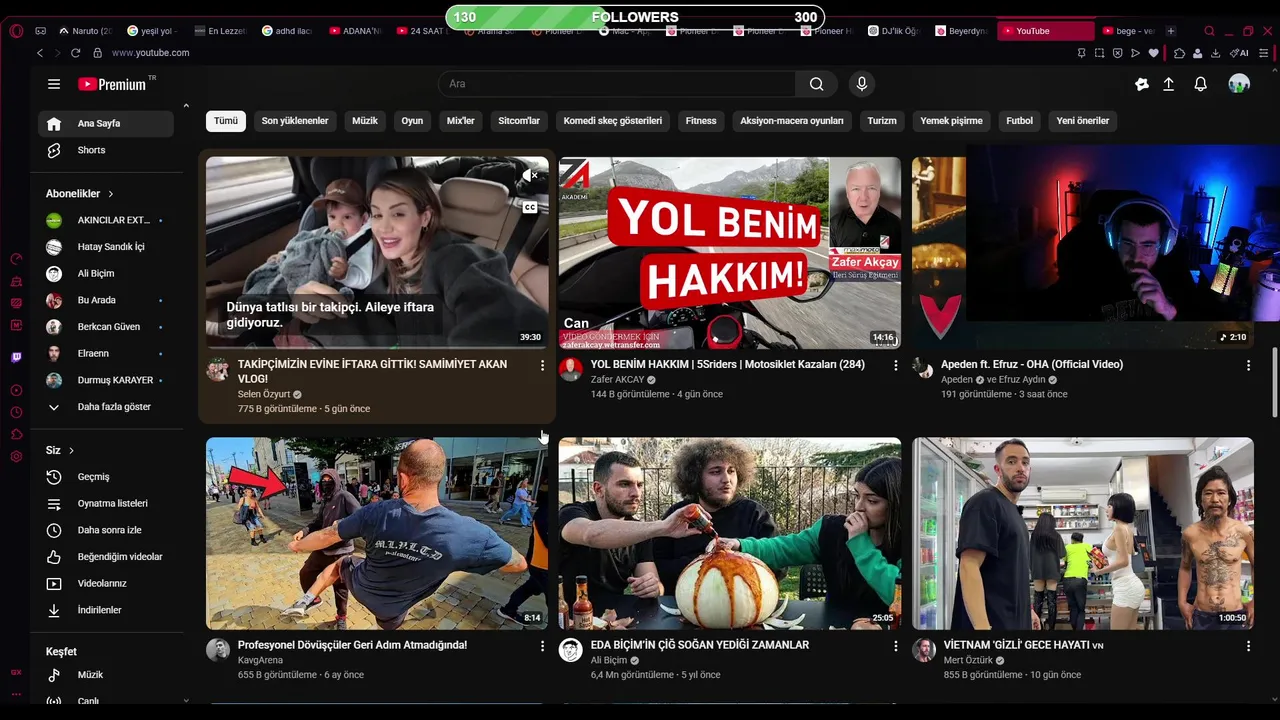Open the Selen Özyurt channel avatar

pyautogui.click(x=217, y=370)
